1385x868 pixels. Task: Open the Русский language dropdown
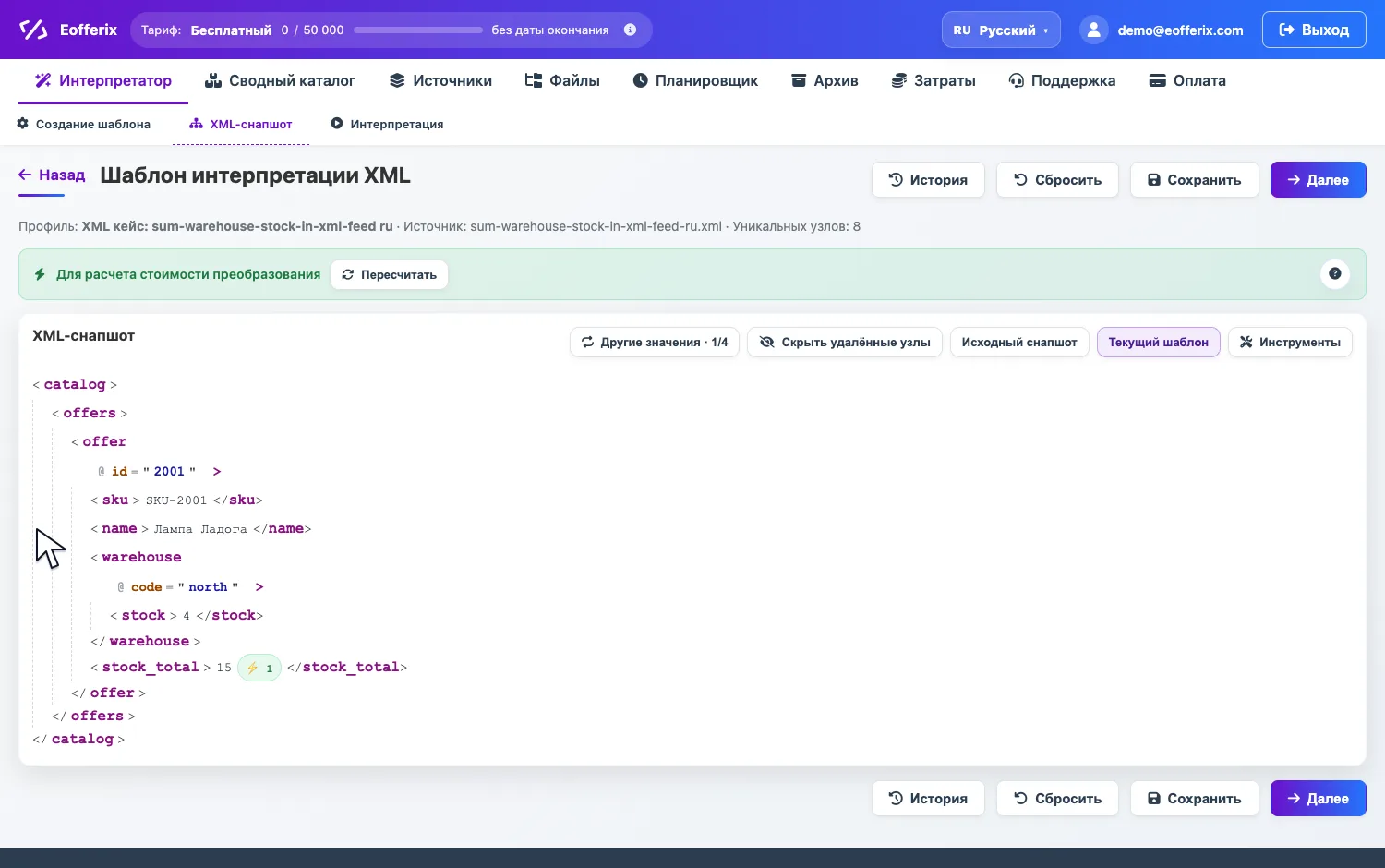pyautogui.click(x=1001, y=30)
